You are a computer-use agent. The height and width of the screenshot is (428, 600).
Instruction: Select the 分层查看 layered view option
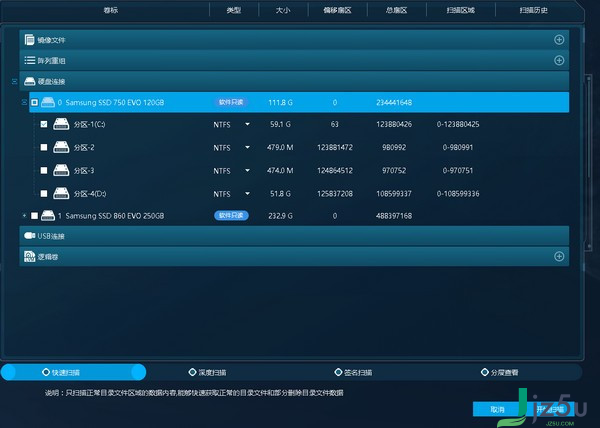pyautogui.click(x=500, y=372)
